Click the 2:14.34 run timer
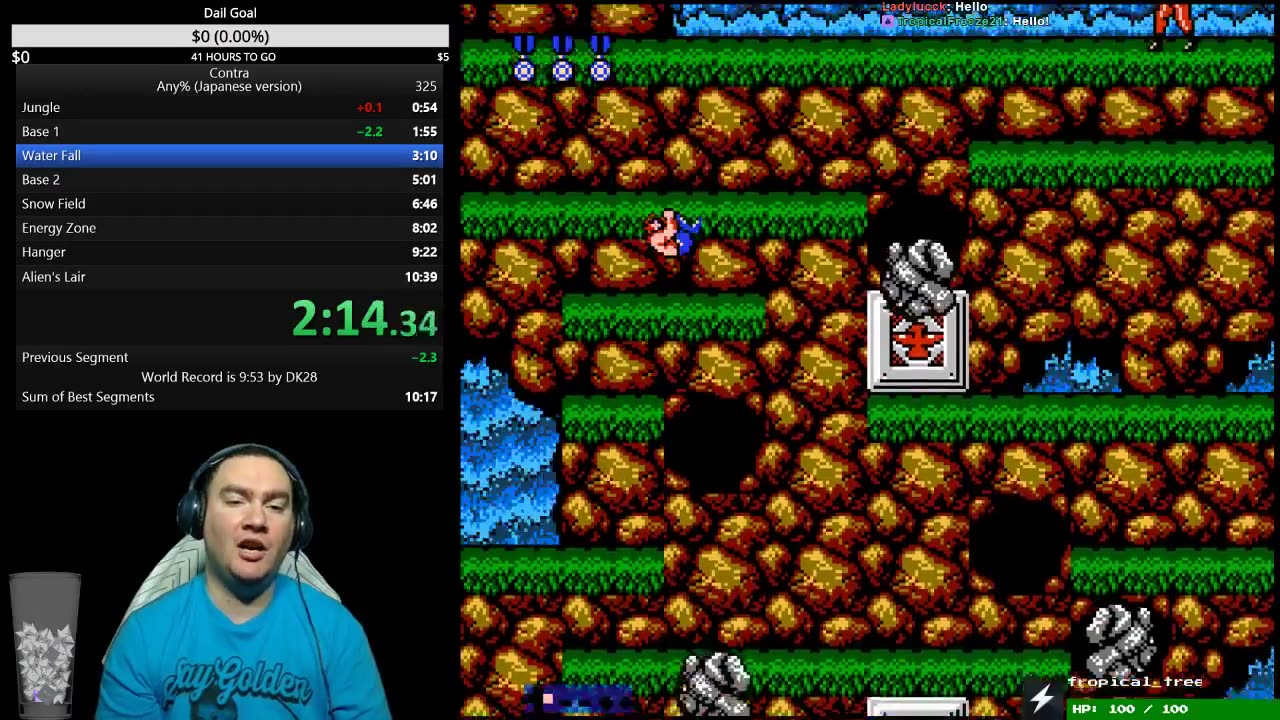 pos(364,319)
